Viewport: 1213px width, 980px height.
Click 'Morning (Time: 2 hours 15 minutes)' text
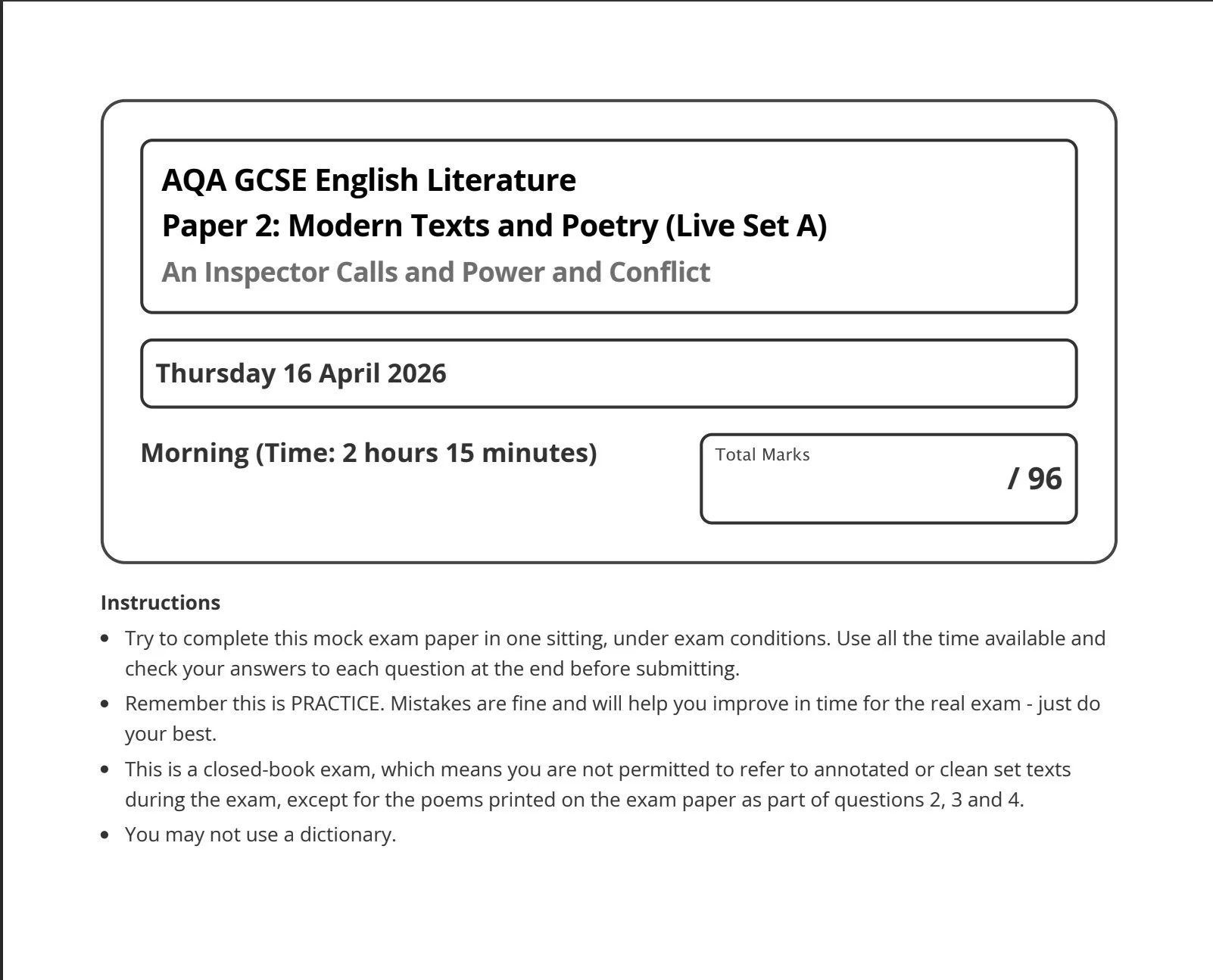[369, 453]
